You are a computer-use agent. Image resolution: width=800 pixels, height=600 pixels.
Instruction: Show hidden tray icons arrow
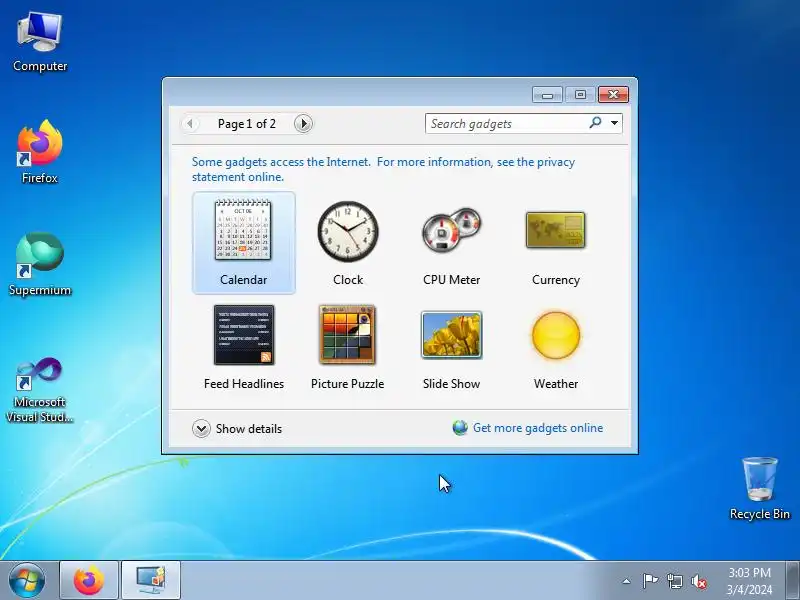(627, 581)
